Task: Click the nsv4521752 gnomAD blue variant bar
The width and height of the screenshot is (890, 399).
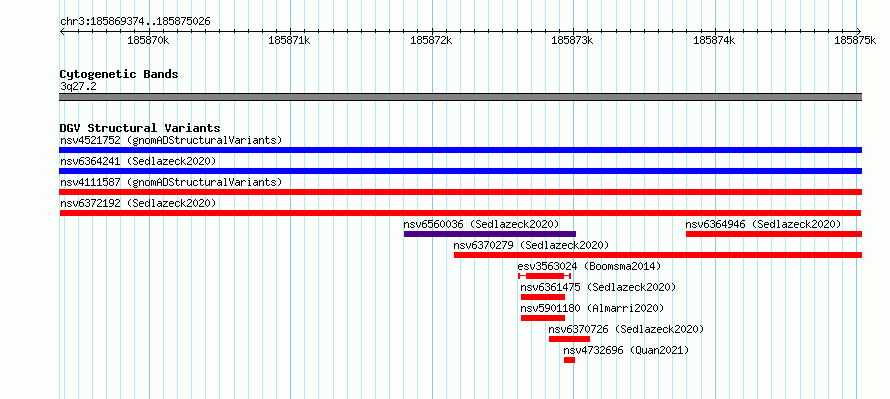Action: [460, 150]
